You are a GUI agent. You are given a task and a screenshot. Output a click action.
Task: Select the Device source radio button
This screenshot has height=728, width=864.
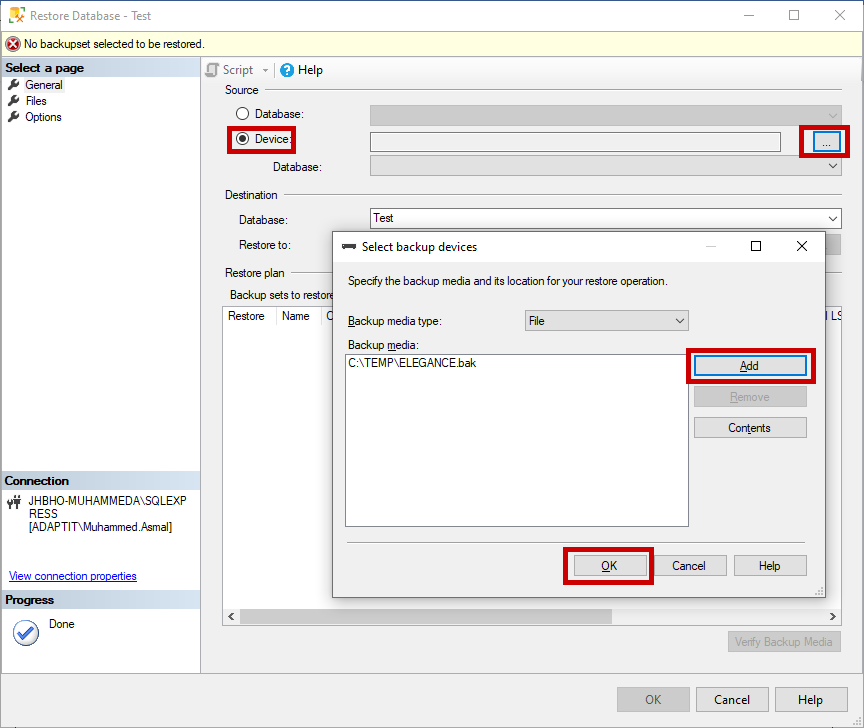pyautogui.click(x=242, y=139)
